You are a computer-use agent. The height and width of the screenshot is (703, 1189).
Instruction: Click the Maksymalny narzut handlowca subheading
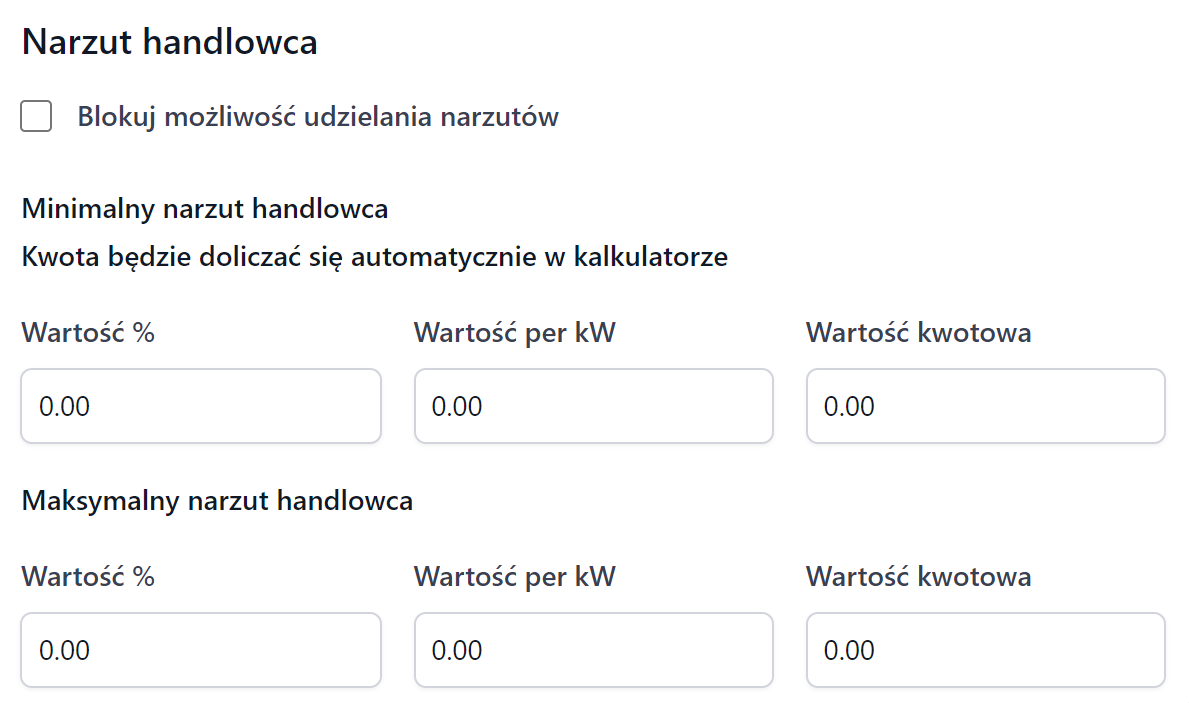pyautogui.click(x=217, y=500)
